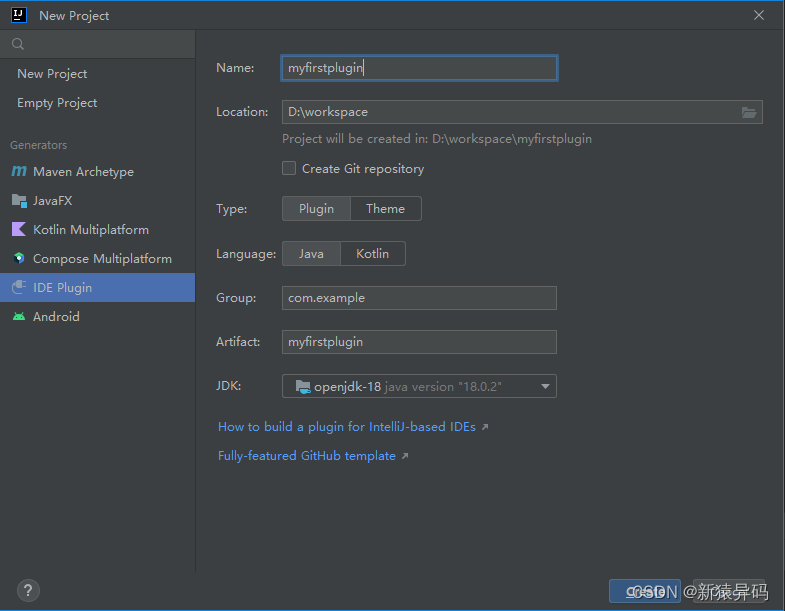Select the Maven Archetype generator

click(x=98, y=171)
